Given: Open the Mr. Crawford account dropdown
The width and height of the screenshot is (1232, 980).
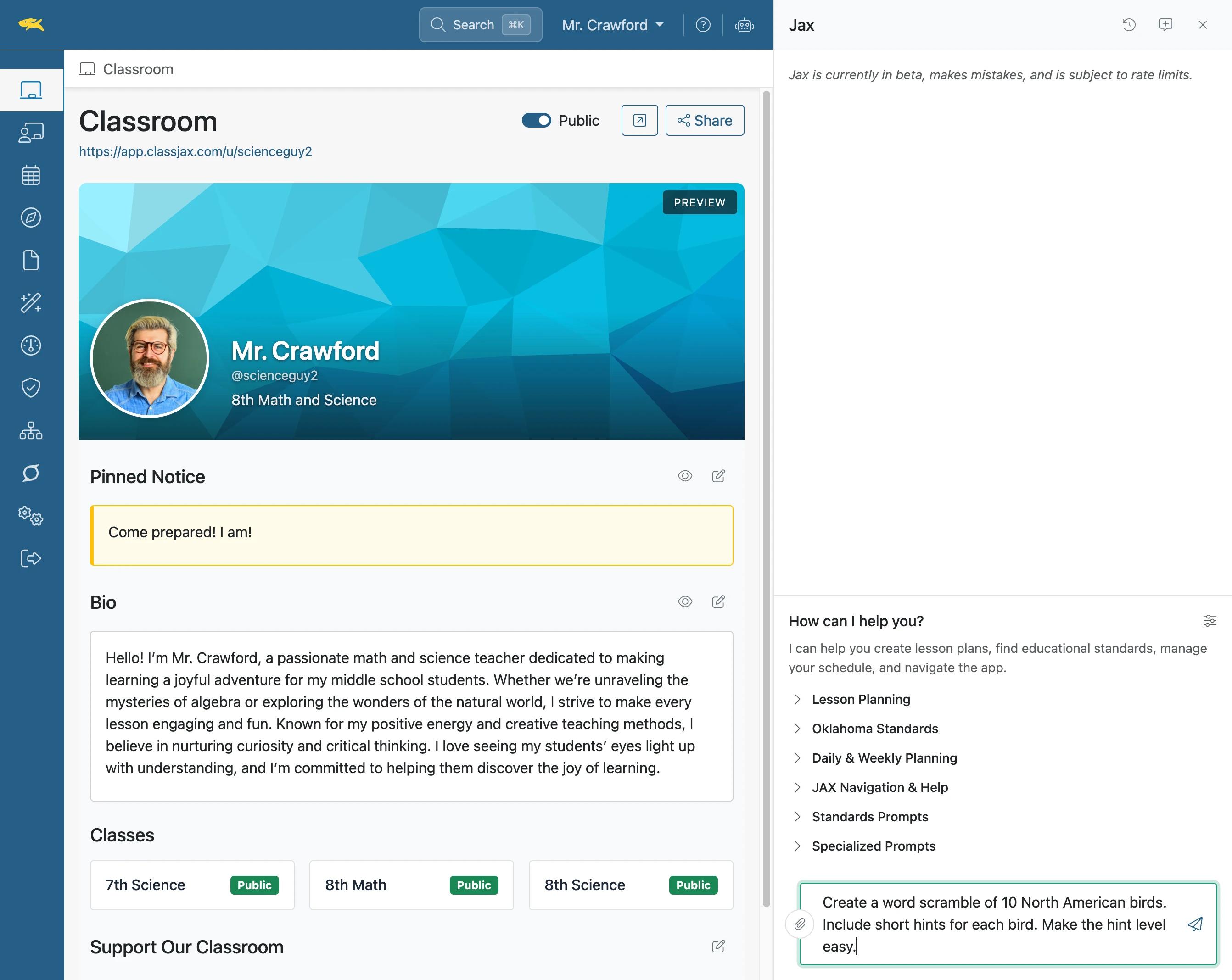Looking at the screenshot, I should [x=613, y=25].
